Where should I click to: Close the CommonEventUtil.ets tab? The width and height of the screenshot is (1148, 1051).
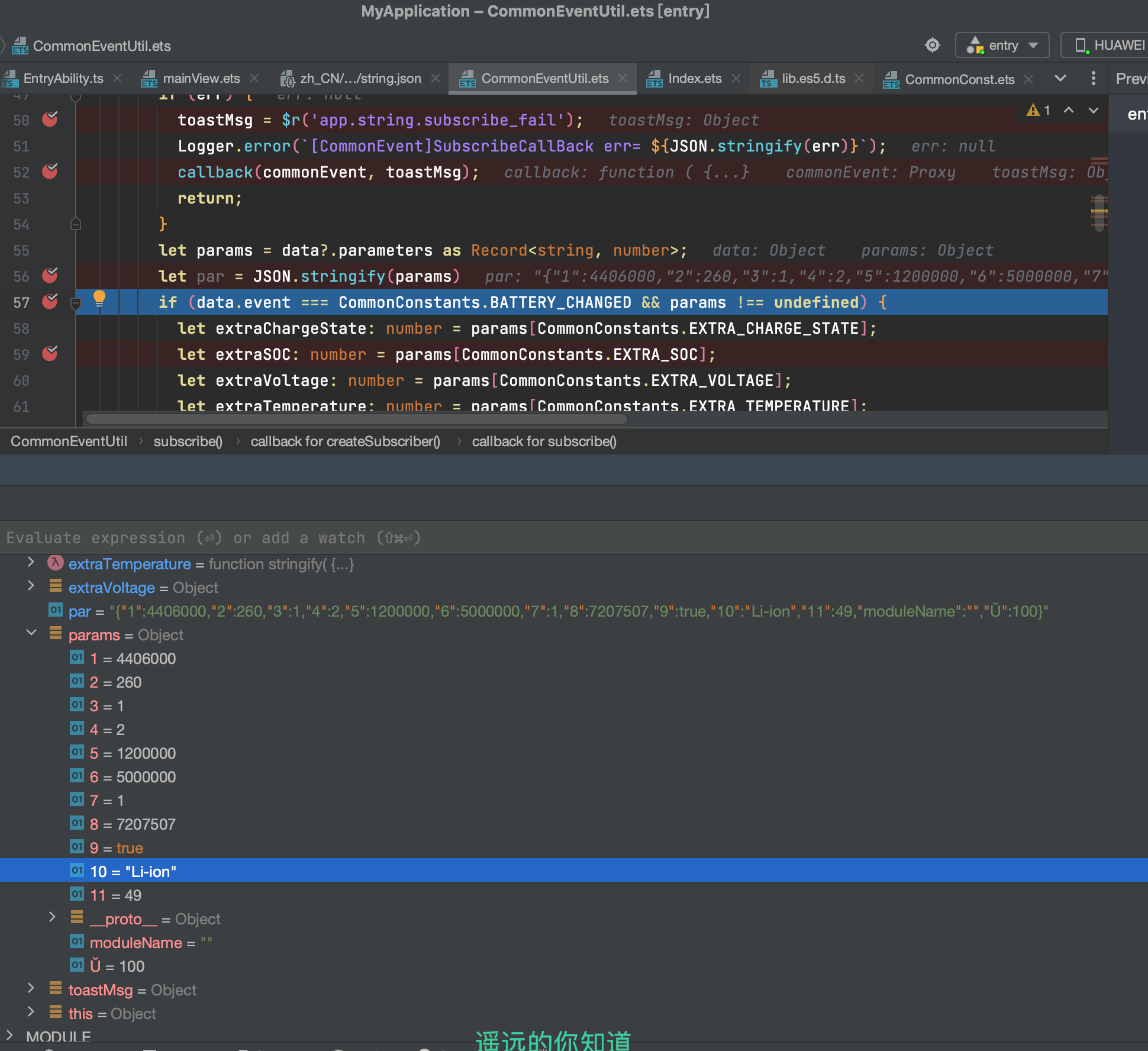623,78
